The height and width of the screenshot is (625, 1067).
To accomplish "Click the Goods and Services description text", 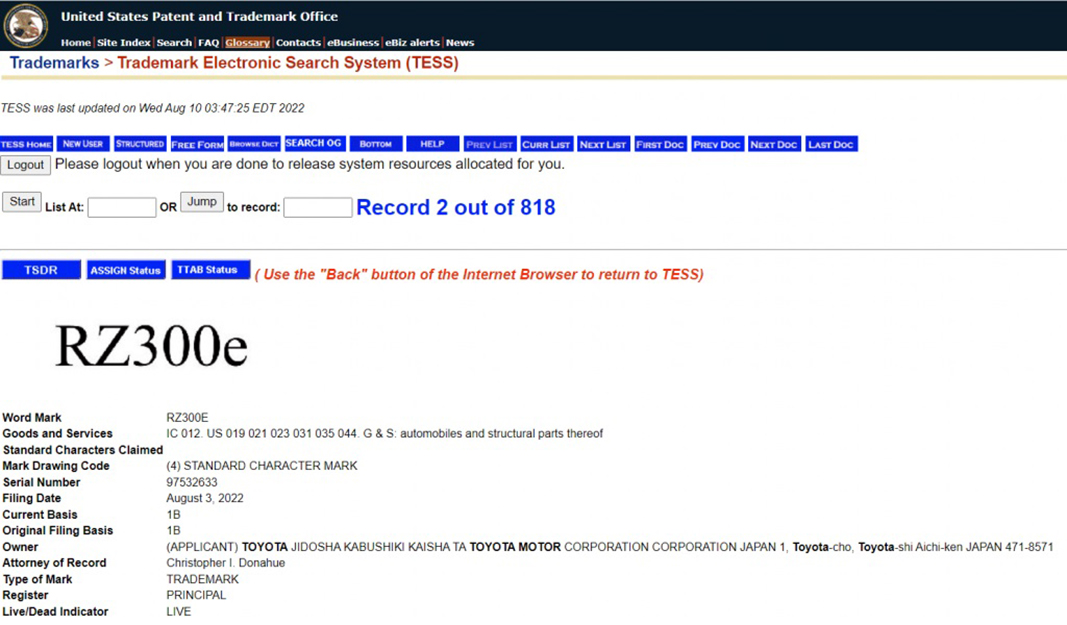I will [384, 434].
